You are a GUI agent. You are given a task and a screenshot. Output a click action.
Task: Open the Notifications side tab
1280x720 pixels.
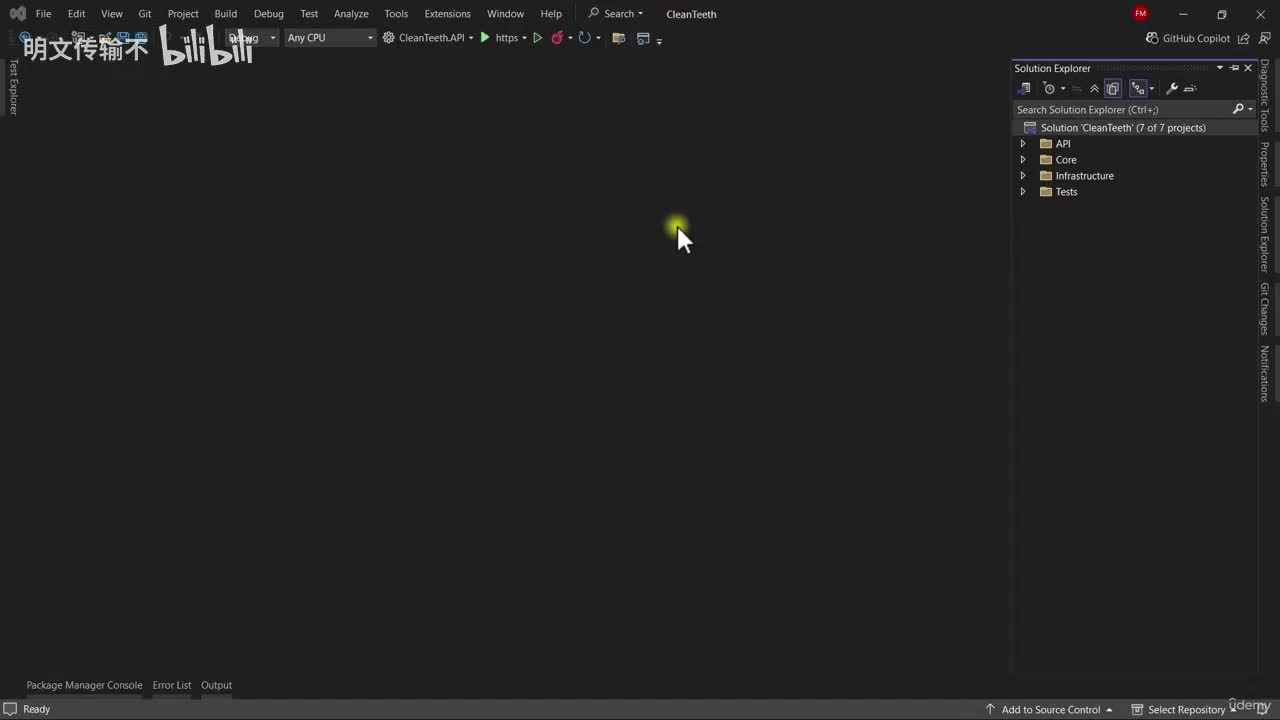point(1265,374)
